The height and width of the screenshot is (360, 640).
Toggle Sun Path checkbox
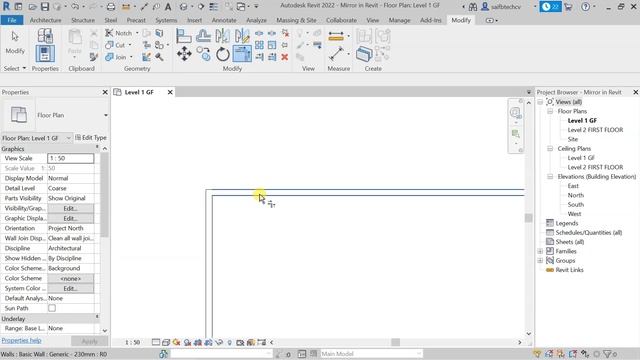pyautogui.click(x=52, y=308)
